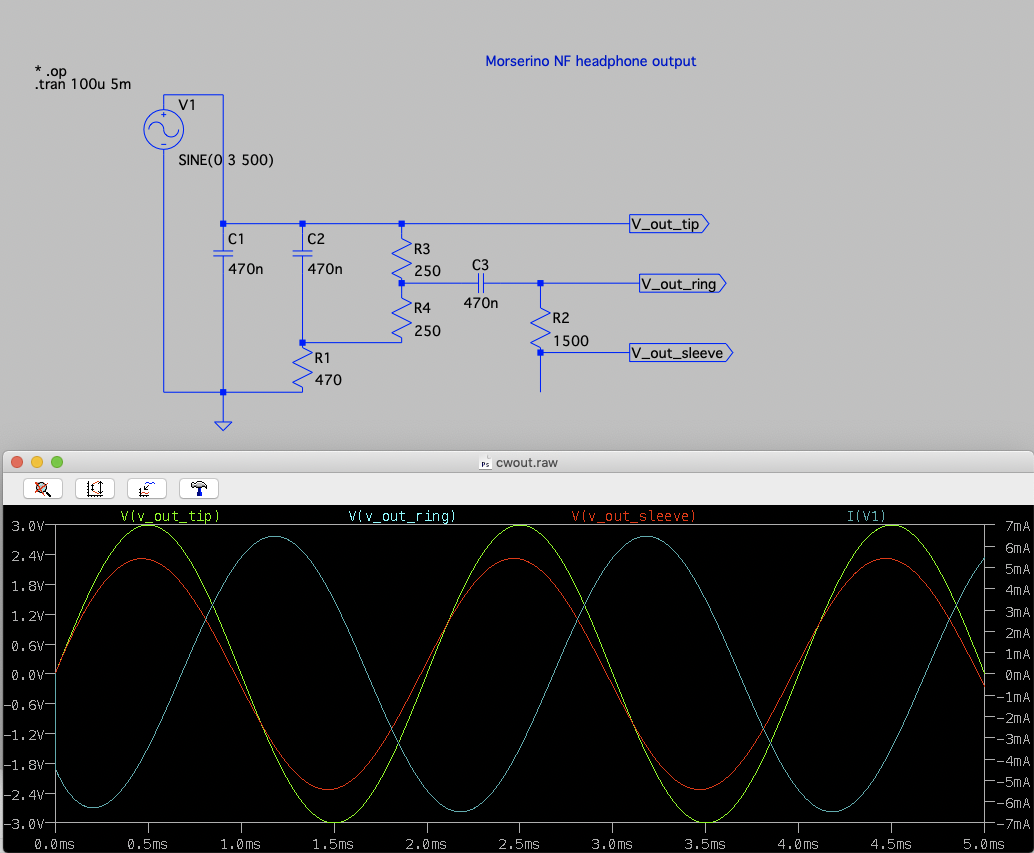The width and height of the screenshot is (1034, 853).
Task: Select the R2 resistor symbol
Action: pyautogui.click(x=540, y=330)
